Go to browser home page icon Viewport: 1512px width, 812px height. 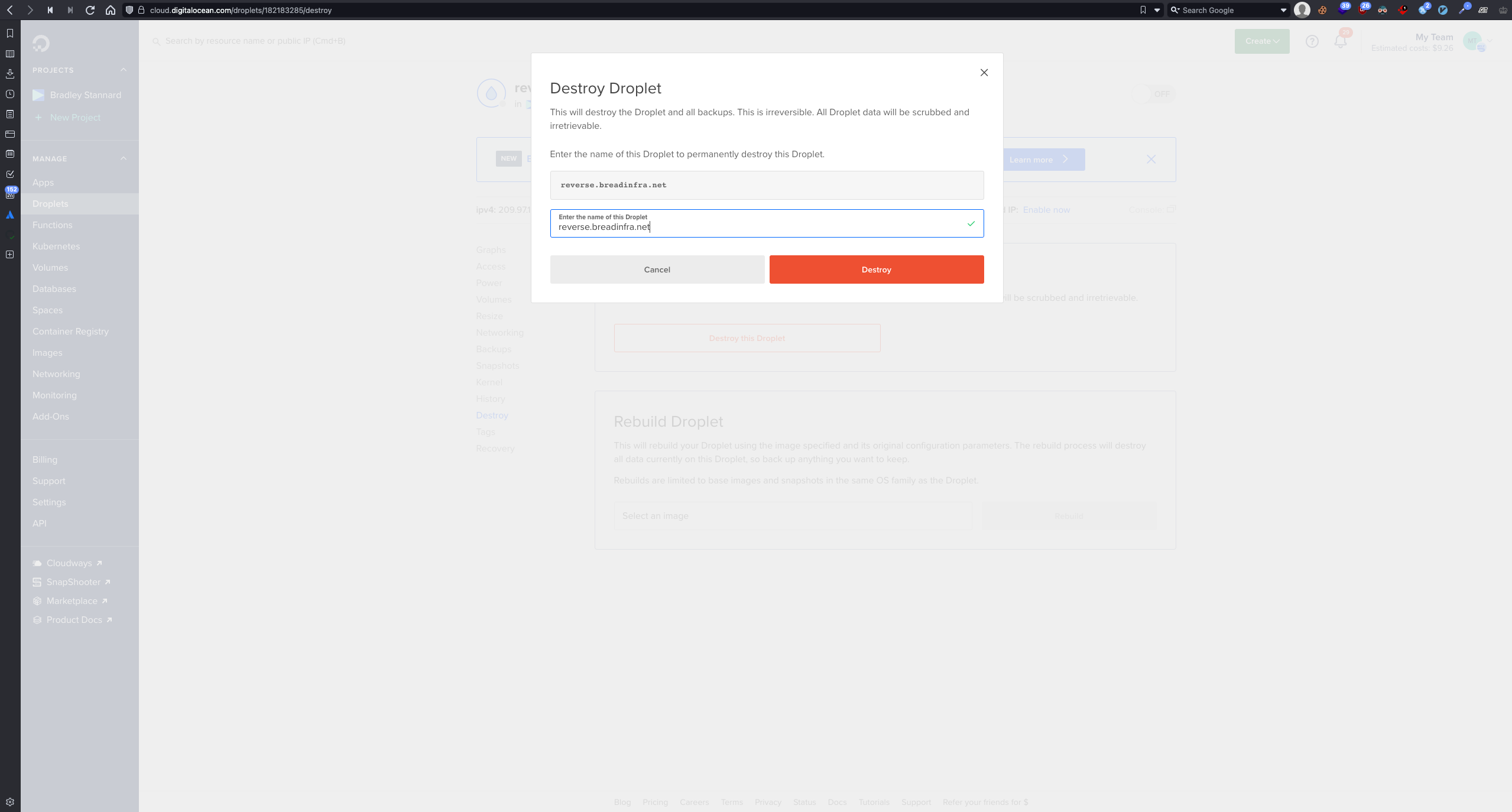[110, 10]
